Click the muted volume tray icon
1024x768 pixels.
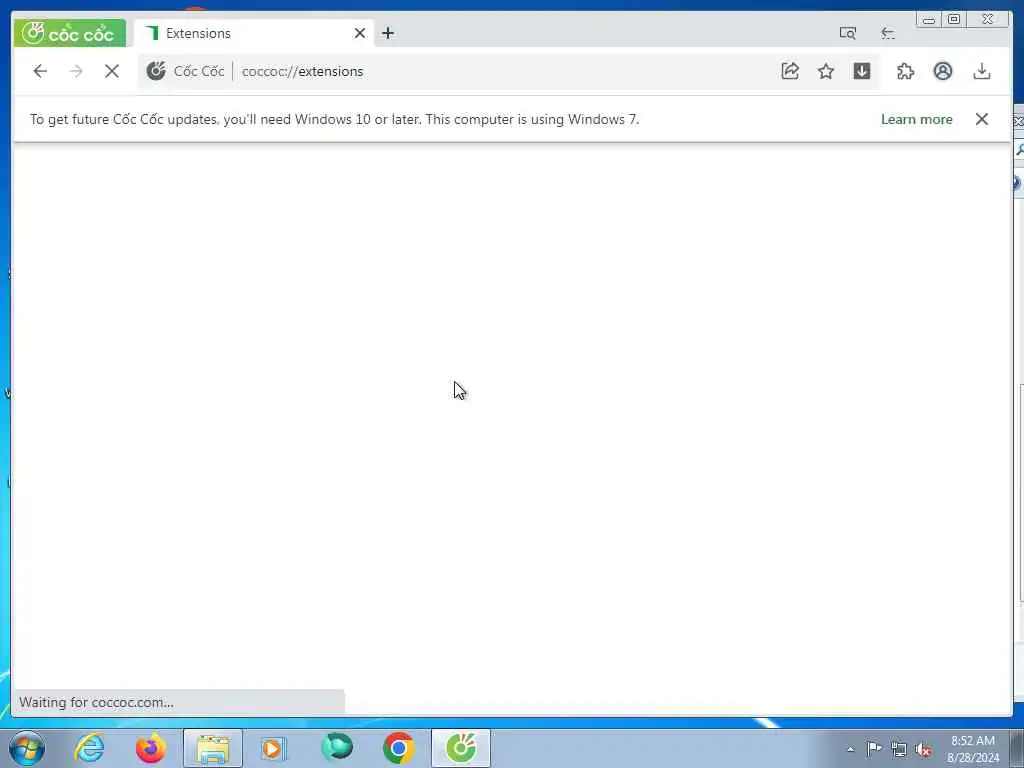click(x=923, y=749)
